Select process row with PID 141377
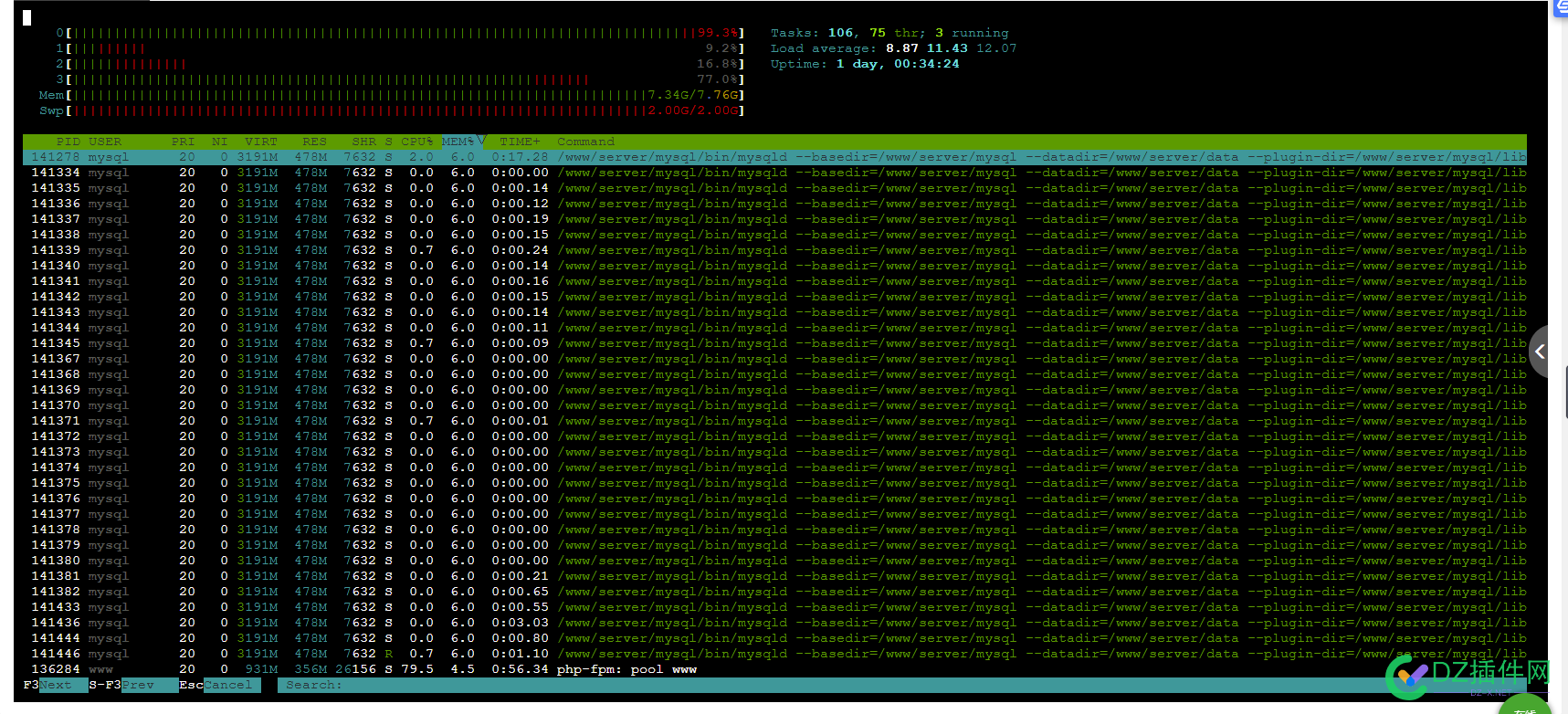This screenshot has height=714, width=1568. tap(774, 514)
